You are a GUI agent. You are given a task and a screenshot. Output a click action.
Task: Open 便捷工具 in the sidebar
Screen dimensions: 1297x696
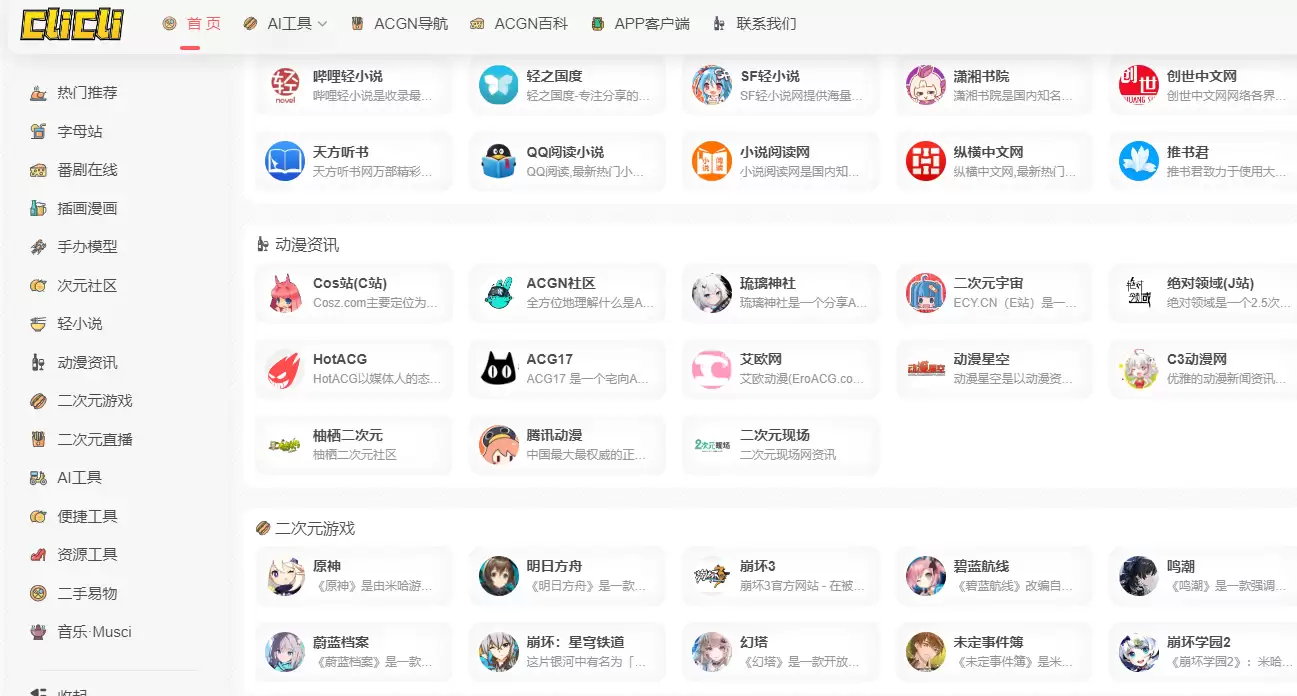point(87,516)
